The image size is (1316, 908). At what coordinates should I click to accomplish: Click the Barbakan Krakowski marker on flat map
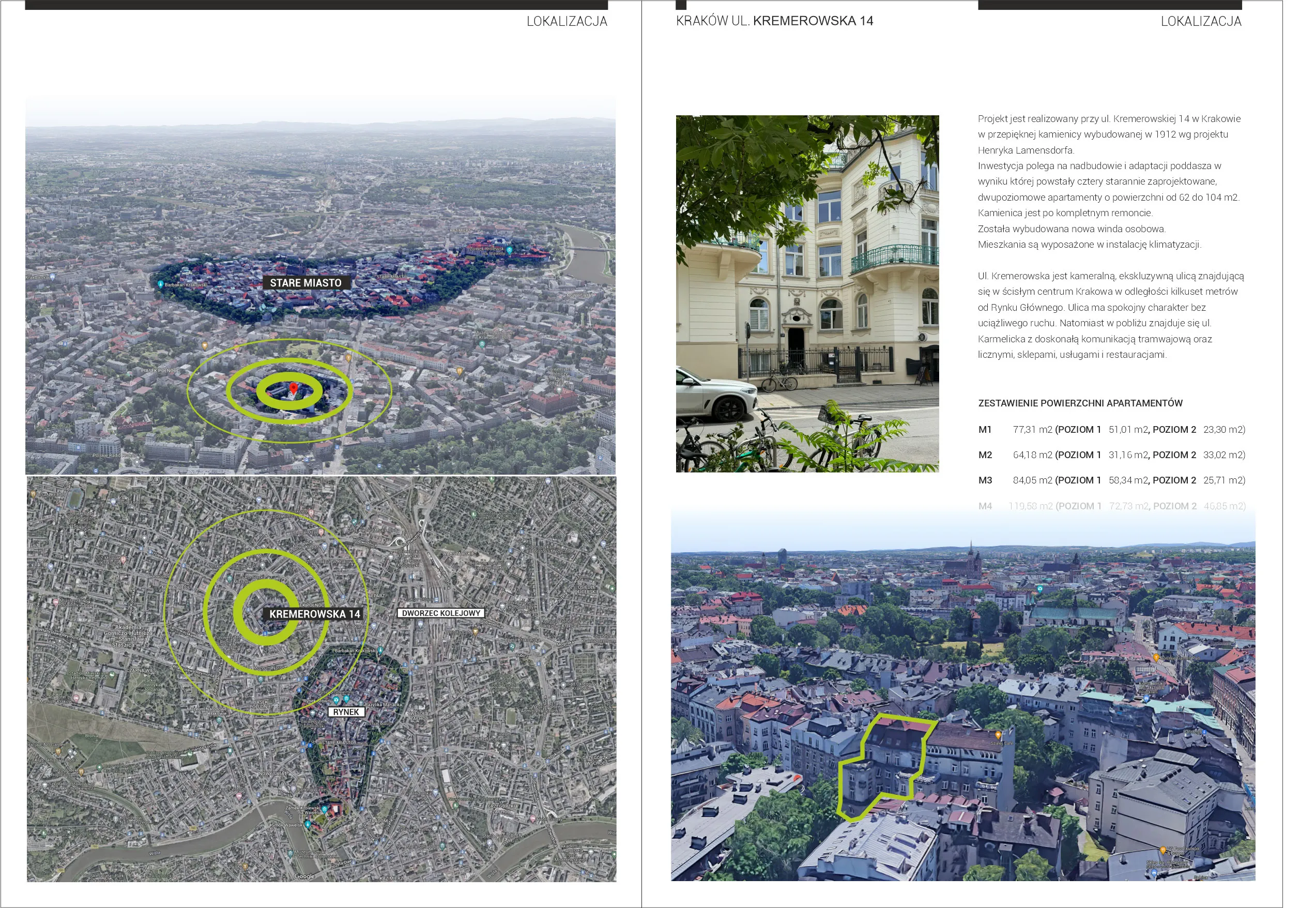coord(380,650)
